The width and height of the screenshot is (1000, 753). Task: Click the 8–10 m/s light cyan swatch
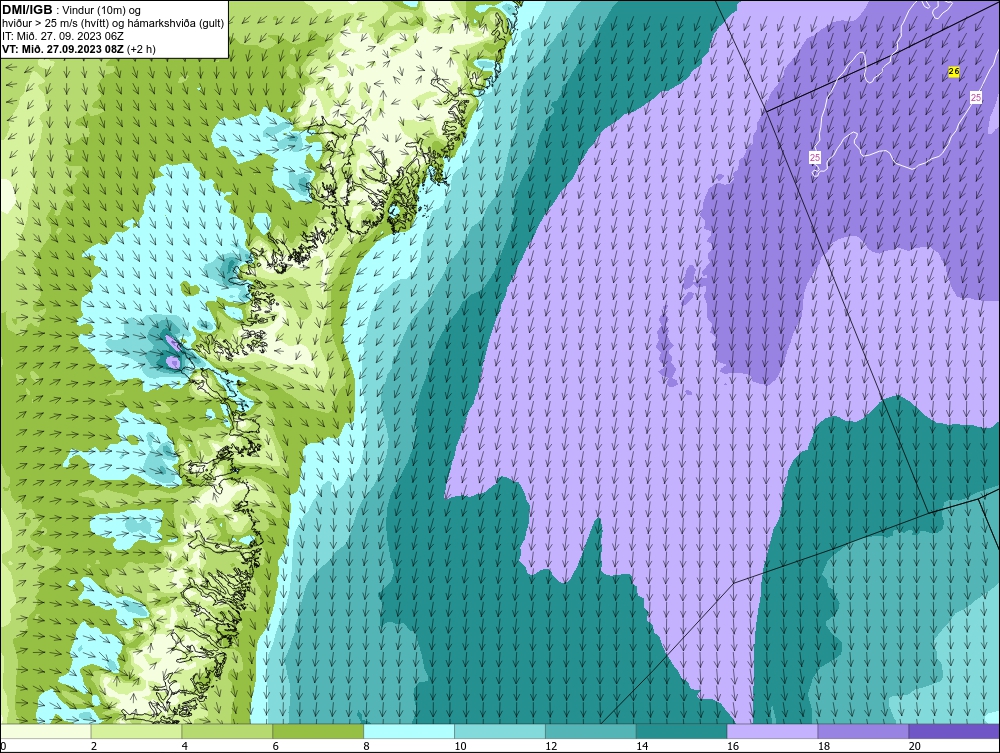point(409,731)
